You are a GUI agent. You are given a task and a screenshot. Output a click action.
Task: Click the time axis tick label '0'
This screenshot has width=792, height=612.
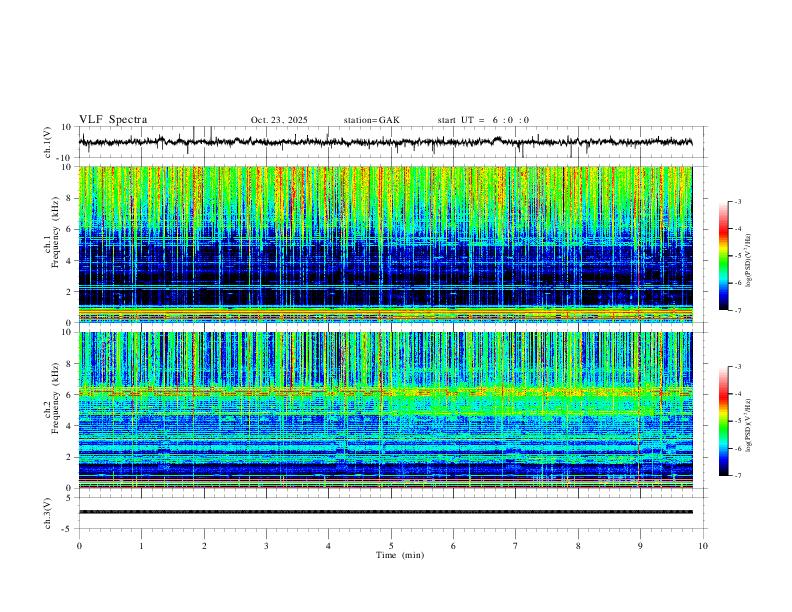(79, 546)
